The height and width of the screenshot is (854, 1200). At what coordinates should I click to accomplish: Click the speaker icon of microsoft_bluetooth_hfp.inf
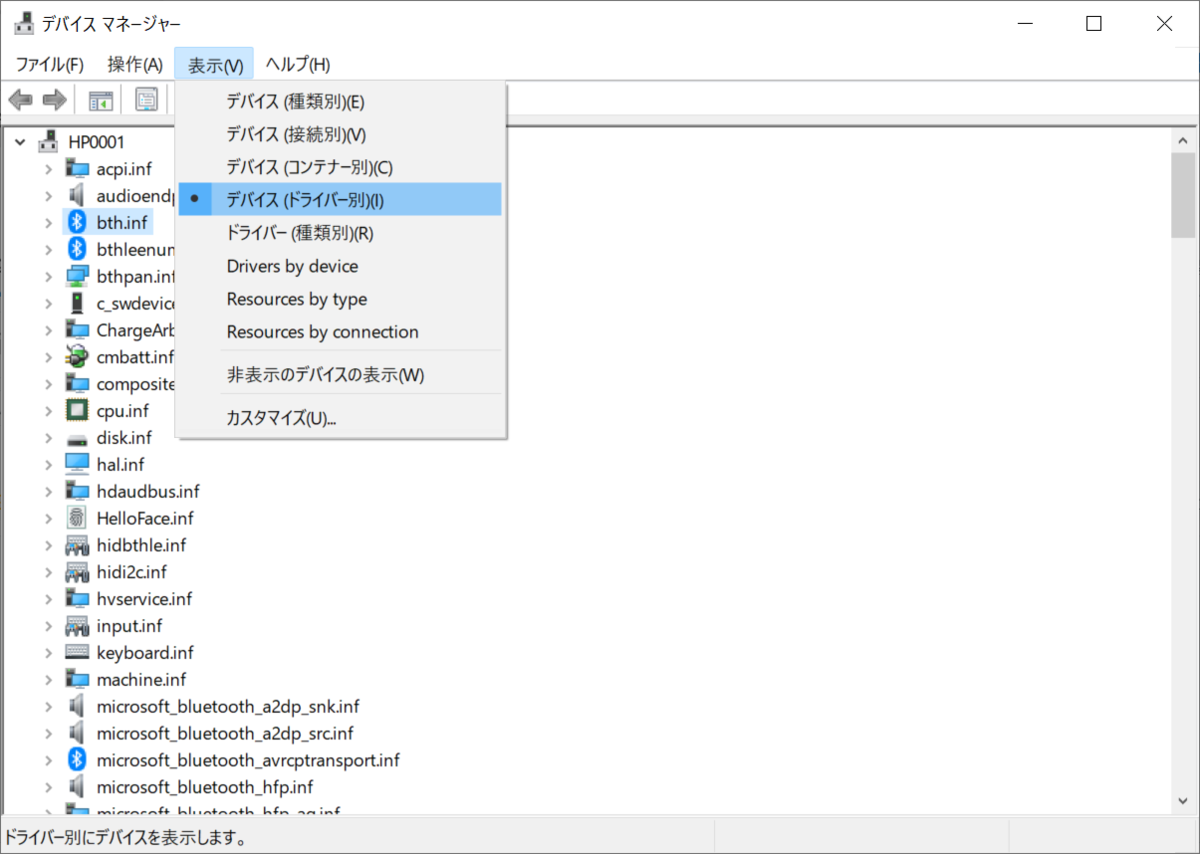click(x=77, y=787)
